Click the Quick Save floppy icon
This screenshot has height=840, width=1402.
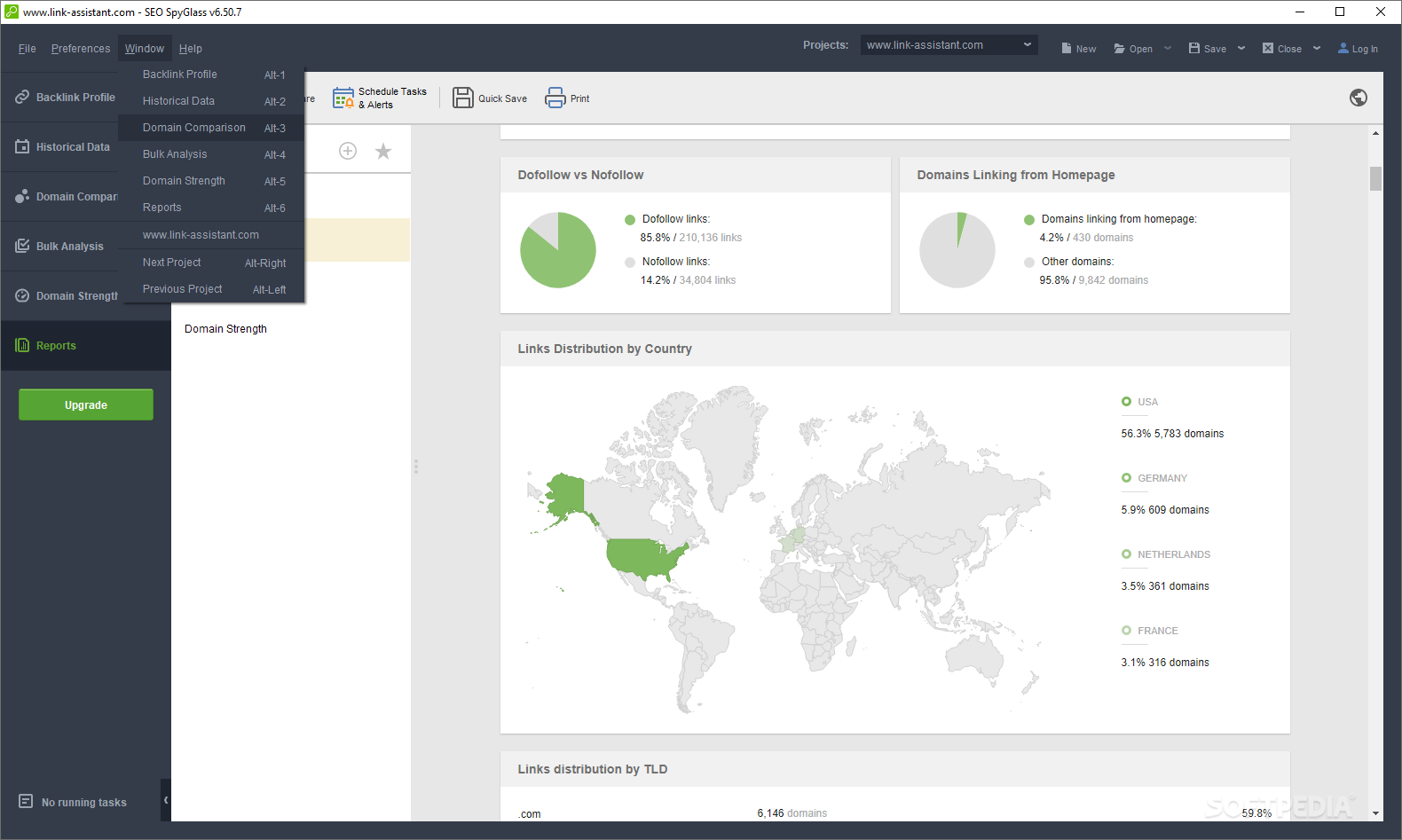tap(463, 98)
